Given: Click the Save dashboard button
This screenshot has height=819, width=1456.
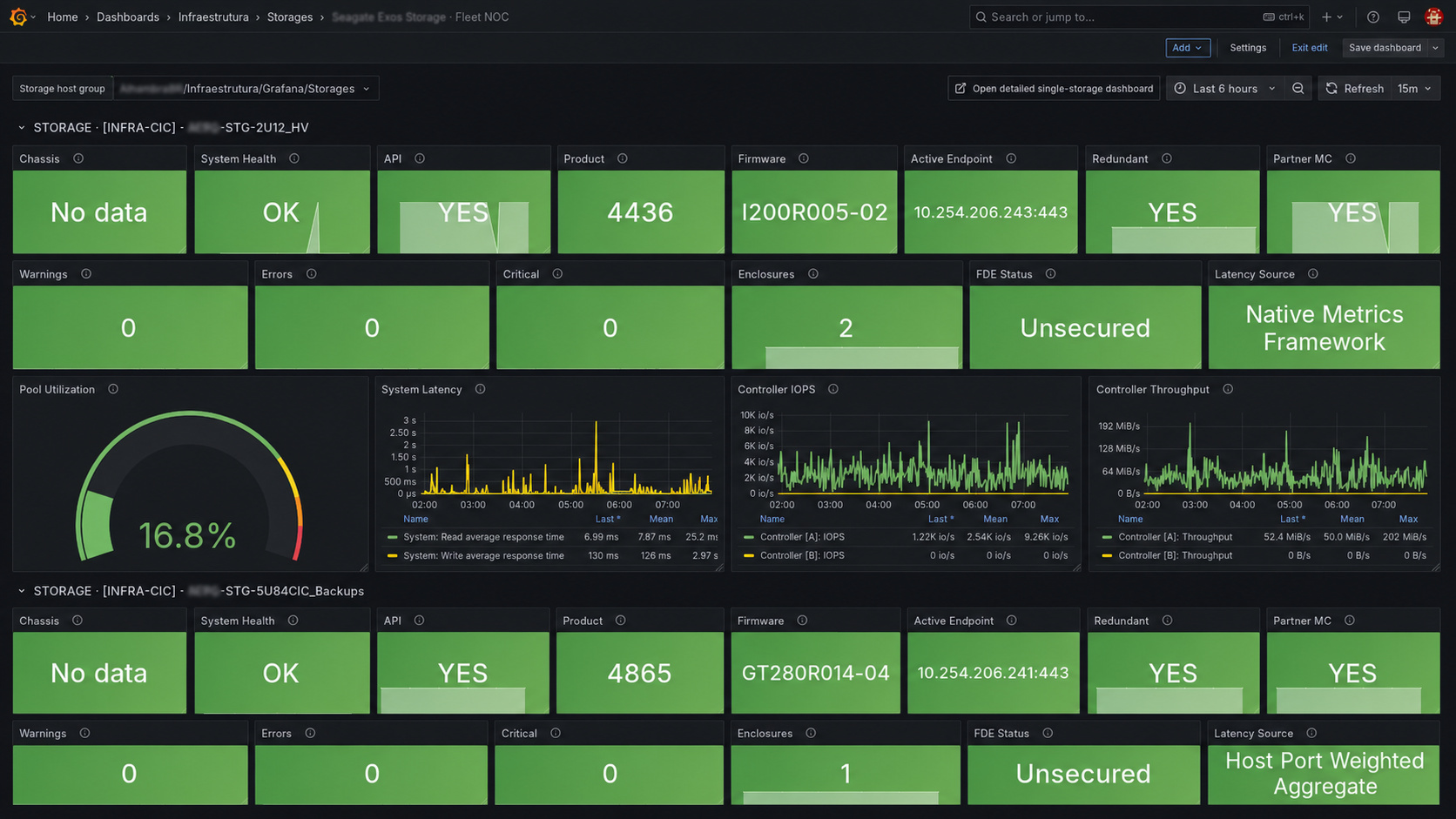Looking at the screenshot, I should pos(1385,48).
